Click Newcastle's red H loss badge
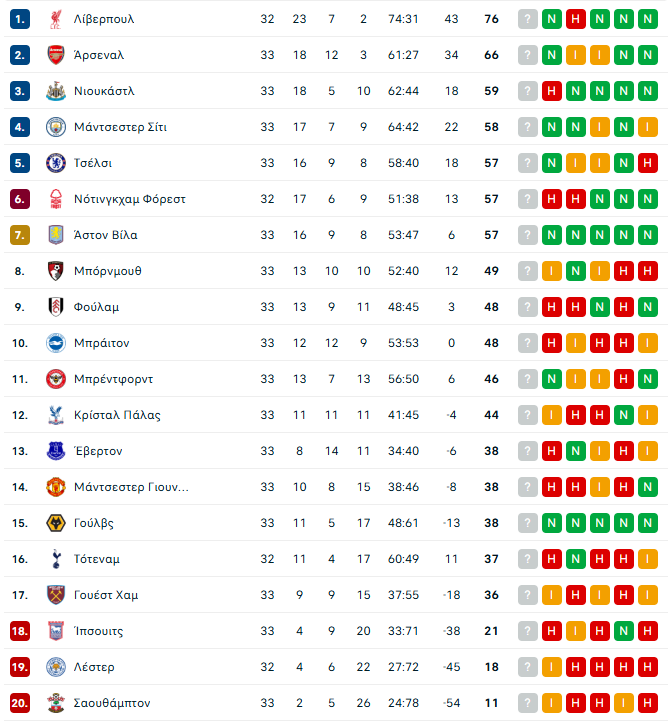Viewport: 670px width, 728px height. point(552,91)
